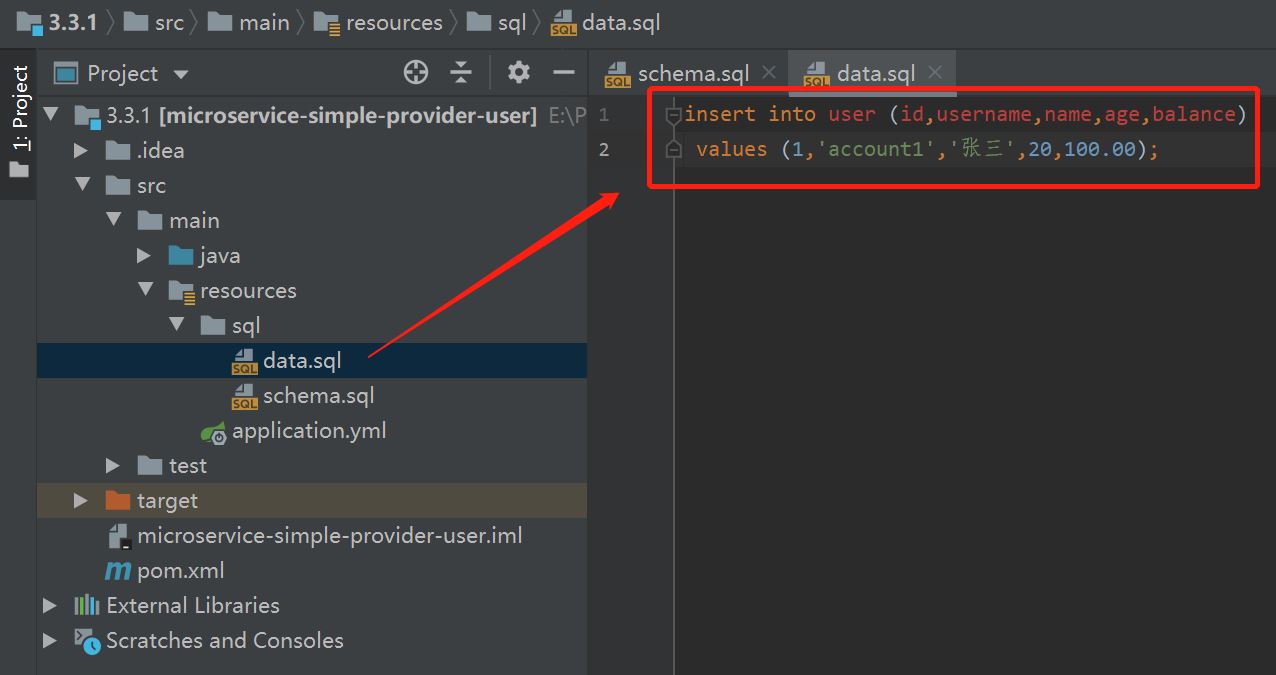1276x675 pixels.
Task: Open the Project view dropdown
Action: pyautogui.click(x=181, y=74)
